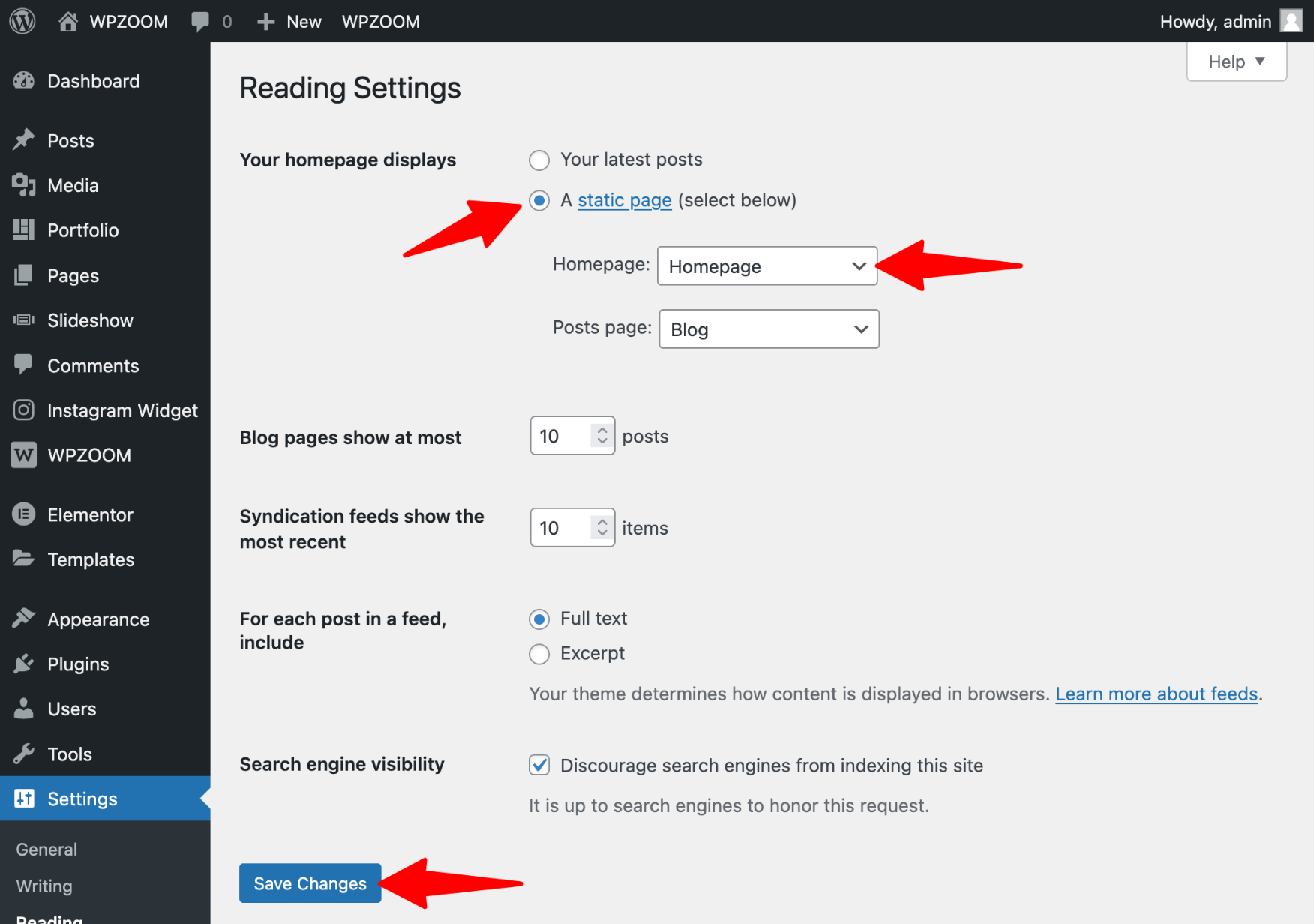Open Elementor via its sidebar icon
The image size is (1314, 924).
(x=24, y=514)
